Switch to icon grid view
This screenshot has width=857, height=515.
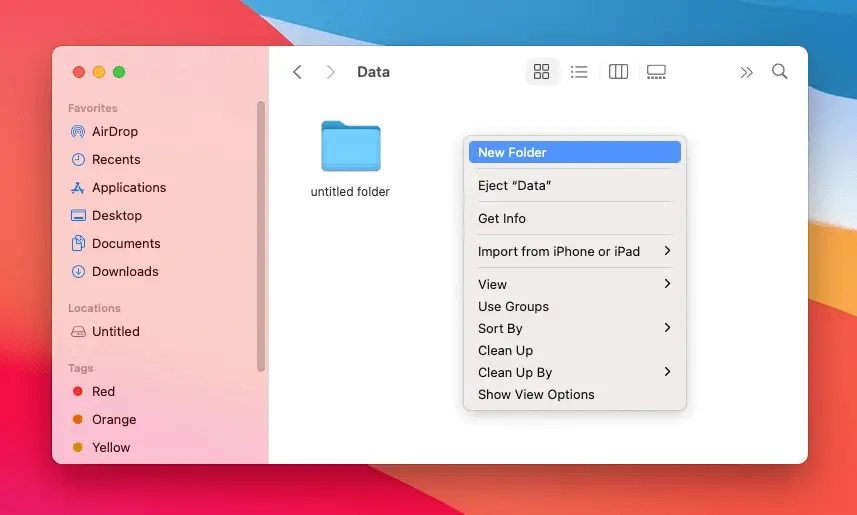[x=542, y=72]
